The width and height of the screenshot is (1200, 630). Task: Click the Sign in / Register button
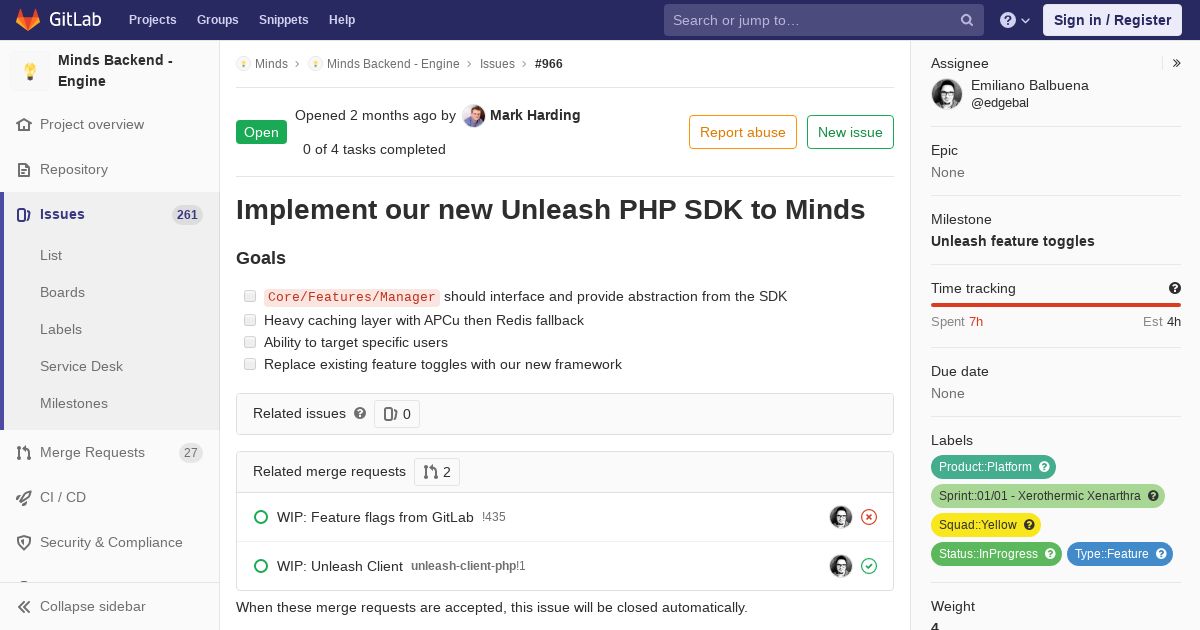[1112, 20]
